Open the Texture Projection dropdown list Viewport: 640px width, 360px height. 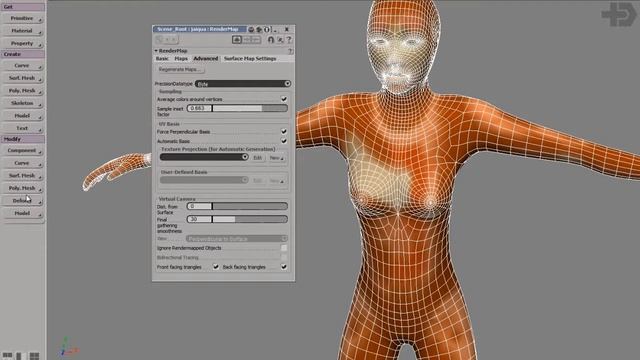click(204, 157)
